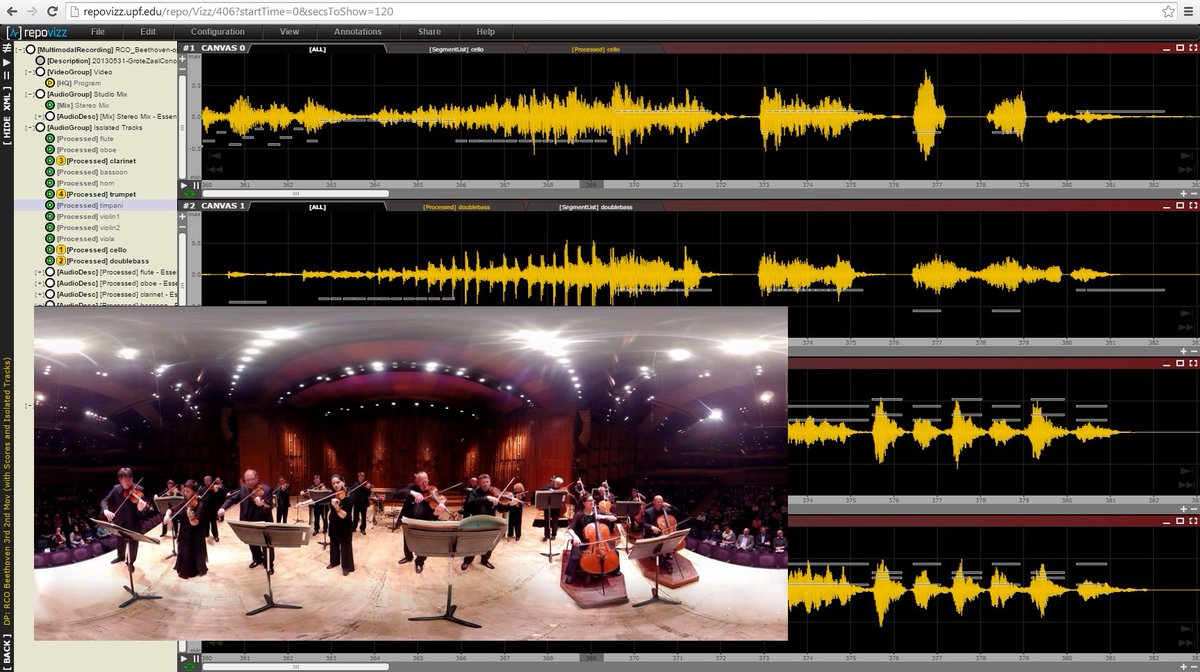Image resolution: width=1200 pixels, height=672 pixels.
Task: Play the Processed bassoon track icon
Action: click(x=50, y=171)
